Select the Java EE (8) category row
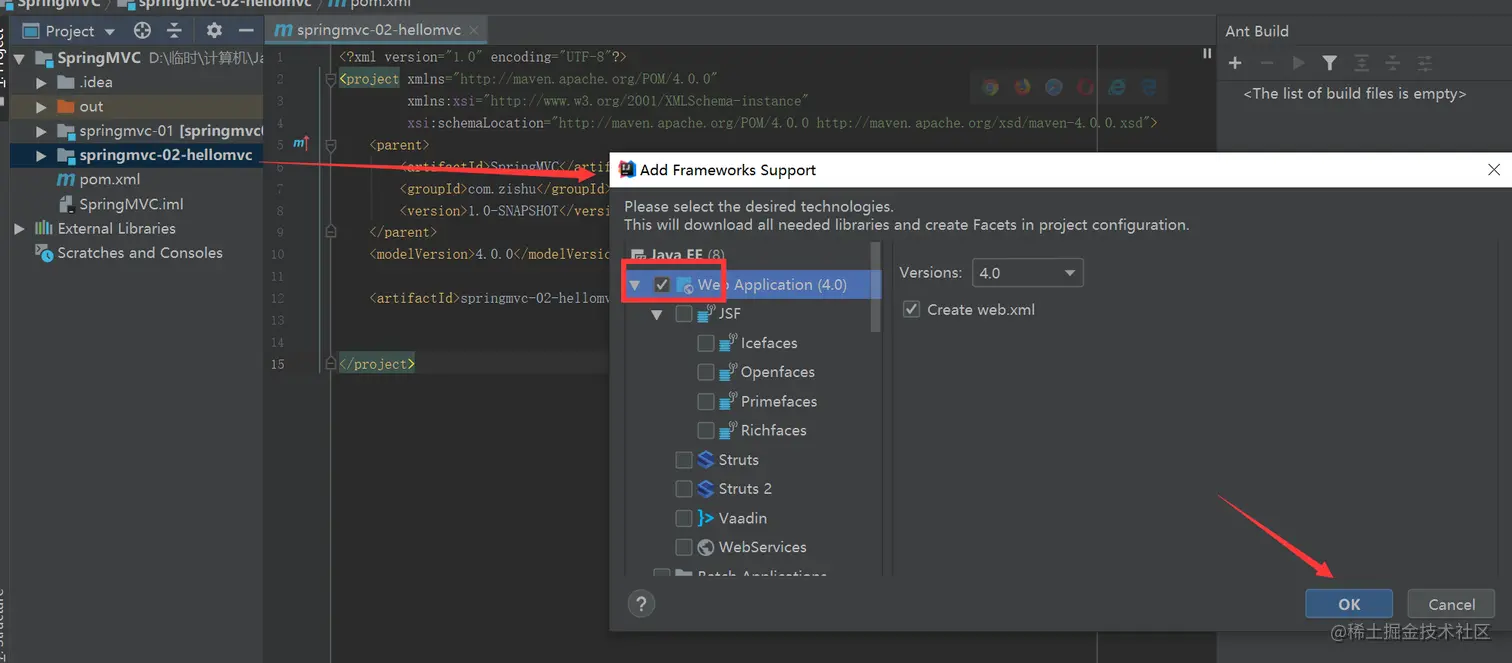The image size is (1512, 663). [x=678, y=256]
